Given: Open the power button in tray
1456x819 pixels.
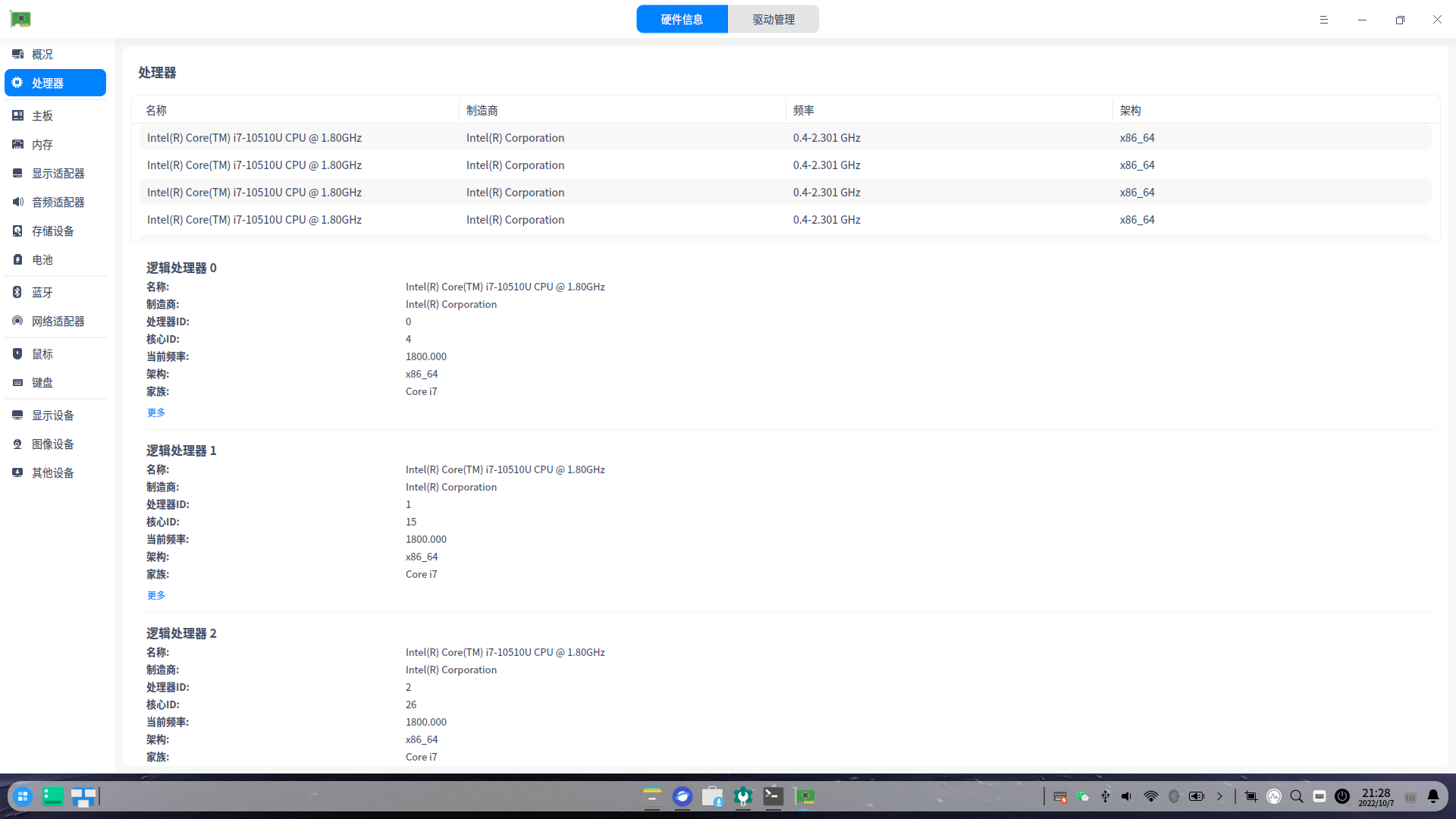Looking at the screenshot, I should point(1342,796).
